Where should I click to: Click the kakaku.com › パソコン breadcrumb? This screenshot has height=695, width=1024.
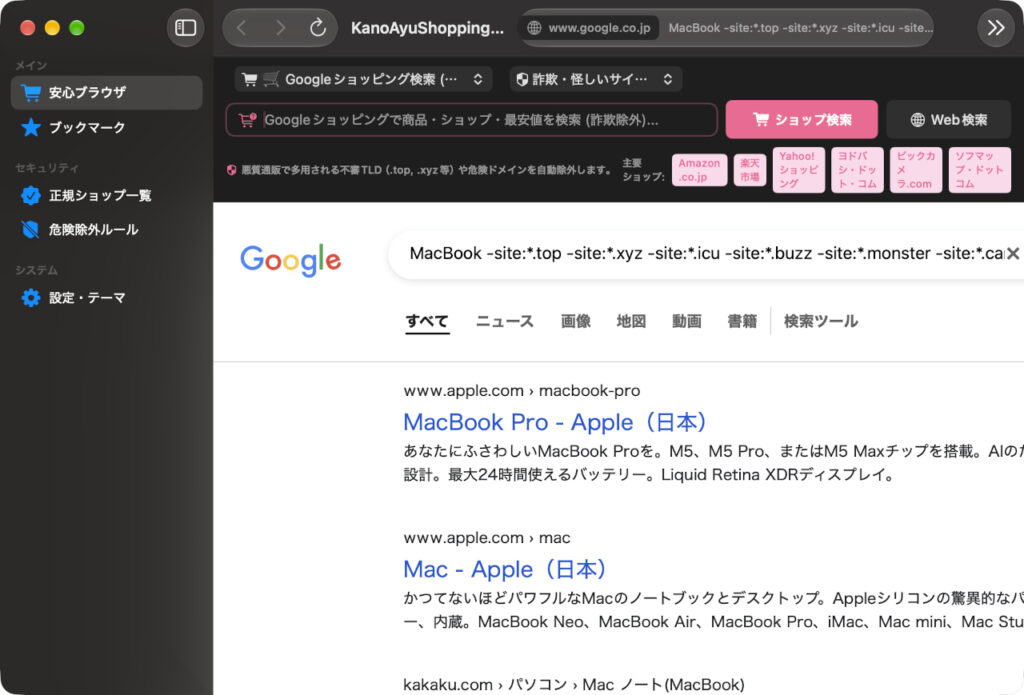click(x=573, y=685)
